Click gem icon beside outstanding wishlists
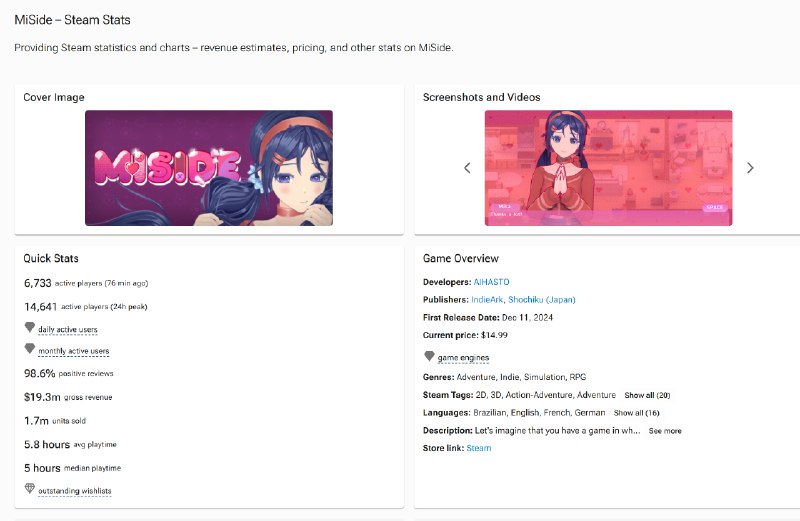Screen dimensions: 800x521 [x=30, y=488]
